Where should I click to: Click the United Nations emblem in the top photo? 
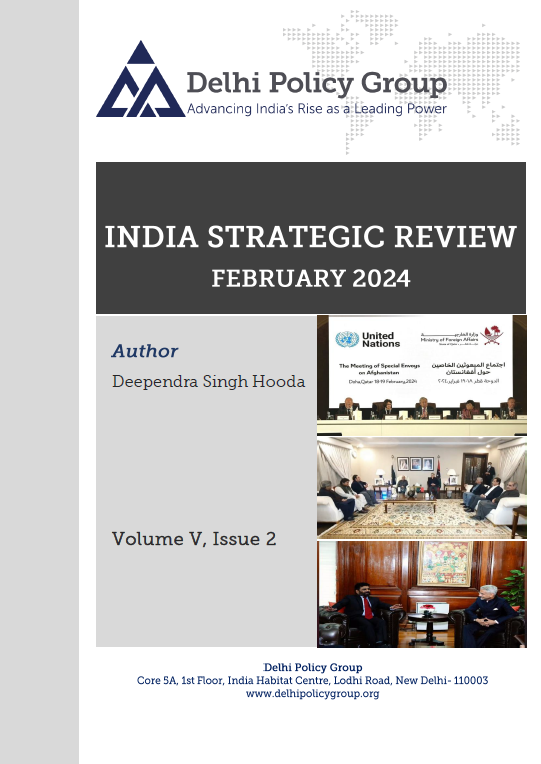(347, 339)
